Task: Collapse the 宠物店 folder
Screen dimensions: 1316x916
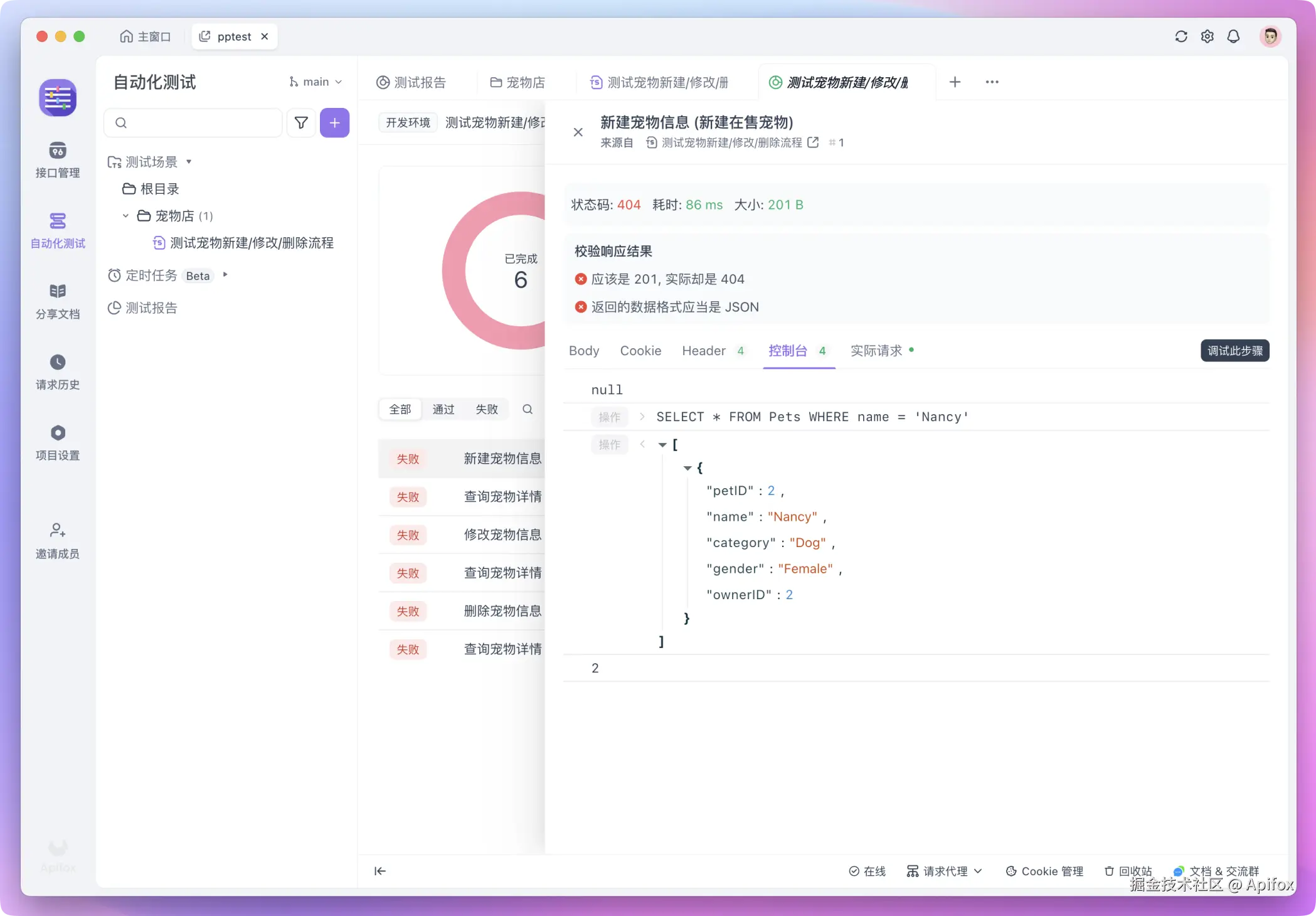Action: 125,216
